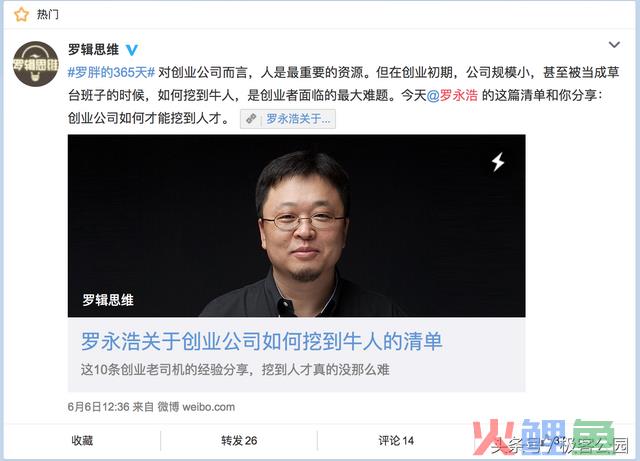Open article title 罗永浩关于创业公司如何挖到牛人的清单
Viewport: 640px width, 461px height.
click(261, 341)
